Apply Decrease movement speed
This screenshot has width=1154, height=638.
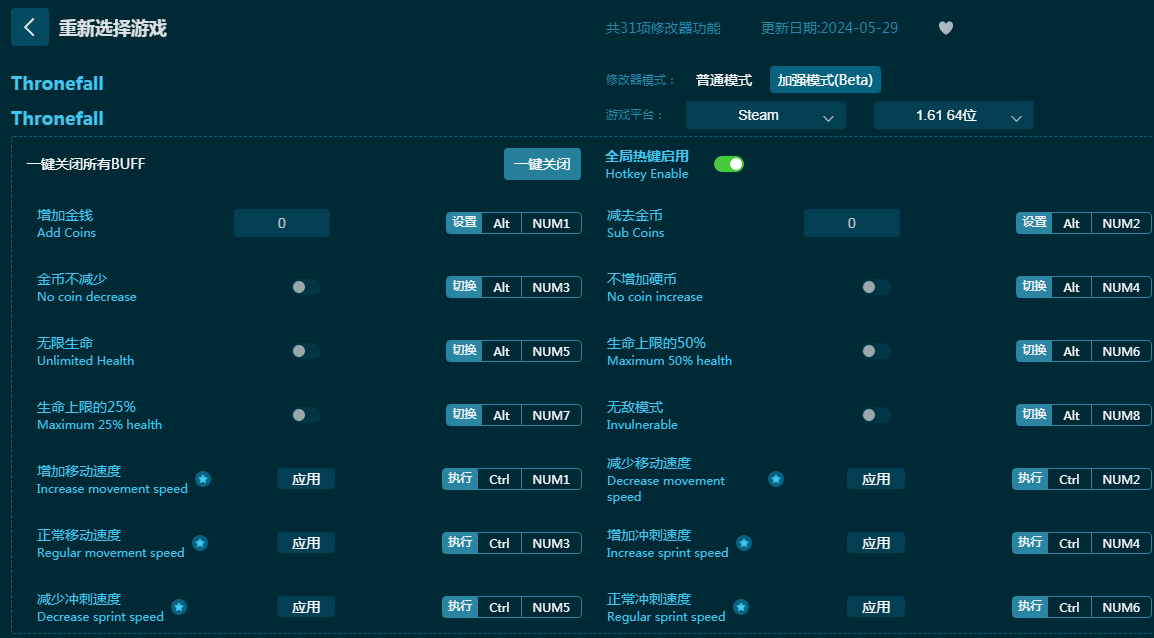(x=876, y=479)
